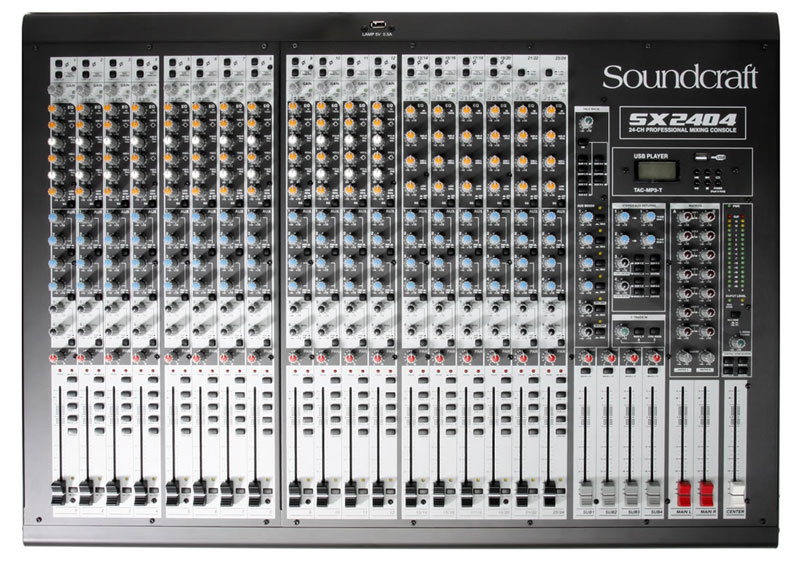Click the 'TAC-MP3-T' label
The image size is (800, 566).
click(x=648, y=190)
